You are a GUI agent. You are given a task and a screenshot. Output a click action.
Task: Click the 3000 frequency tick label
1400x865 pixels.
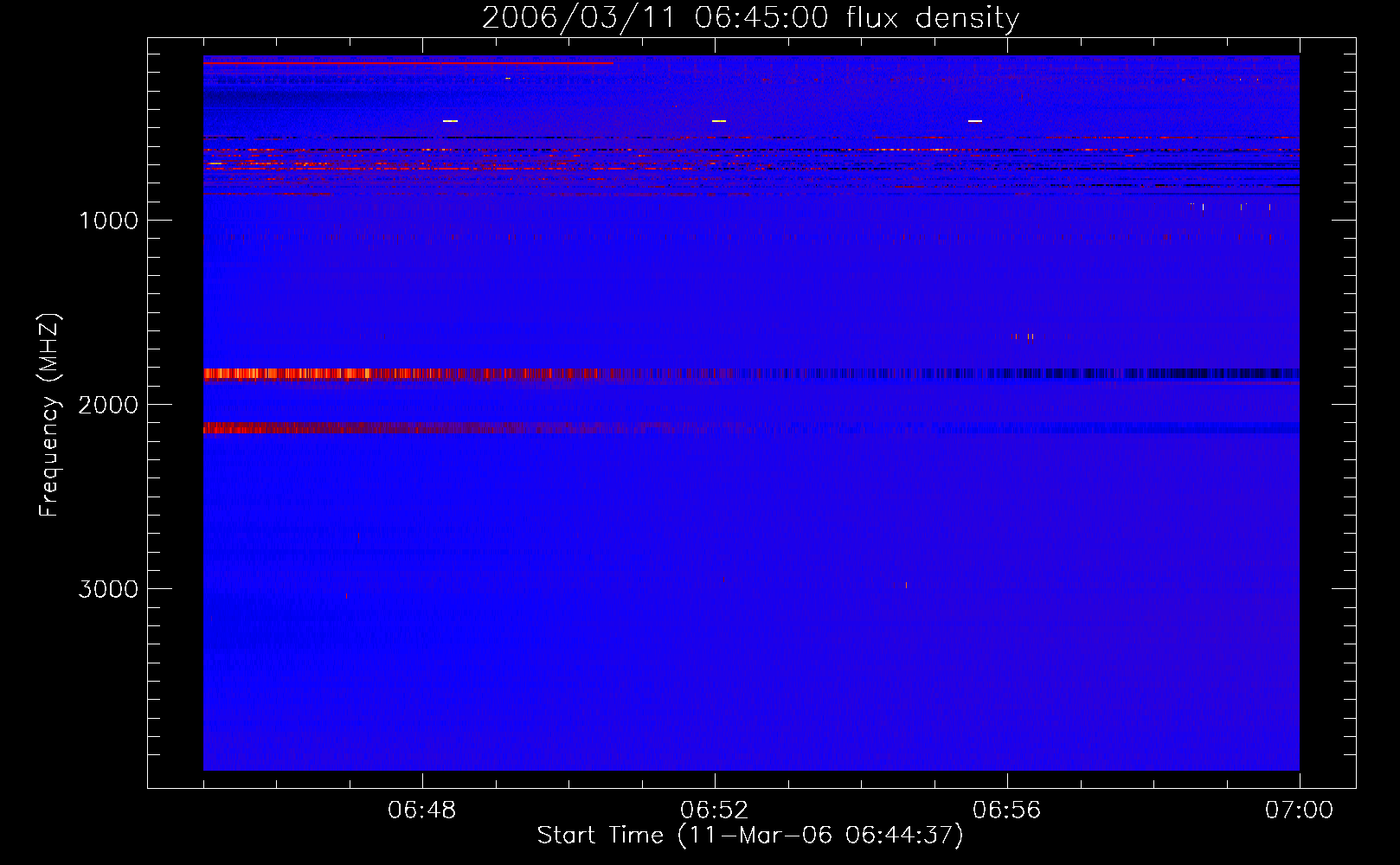click(x=108, y=589)
